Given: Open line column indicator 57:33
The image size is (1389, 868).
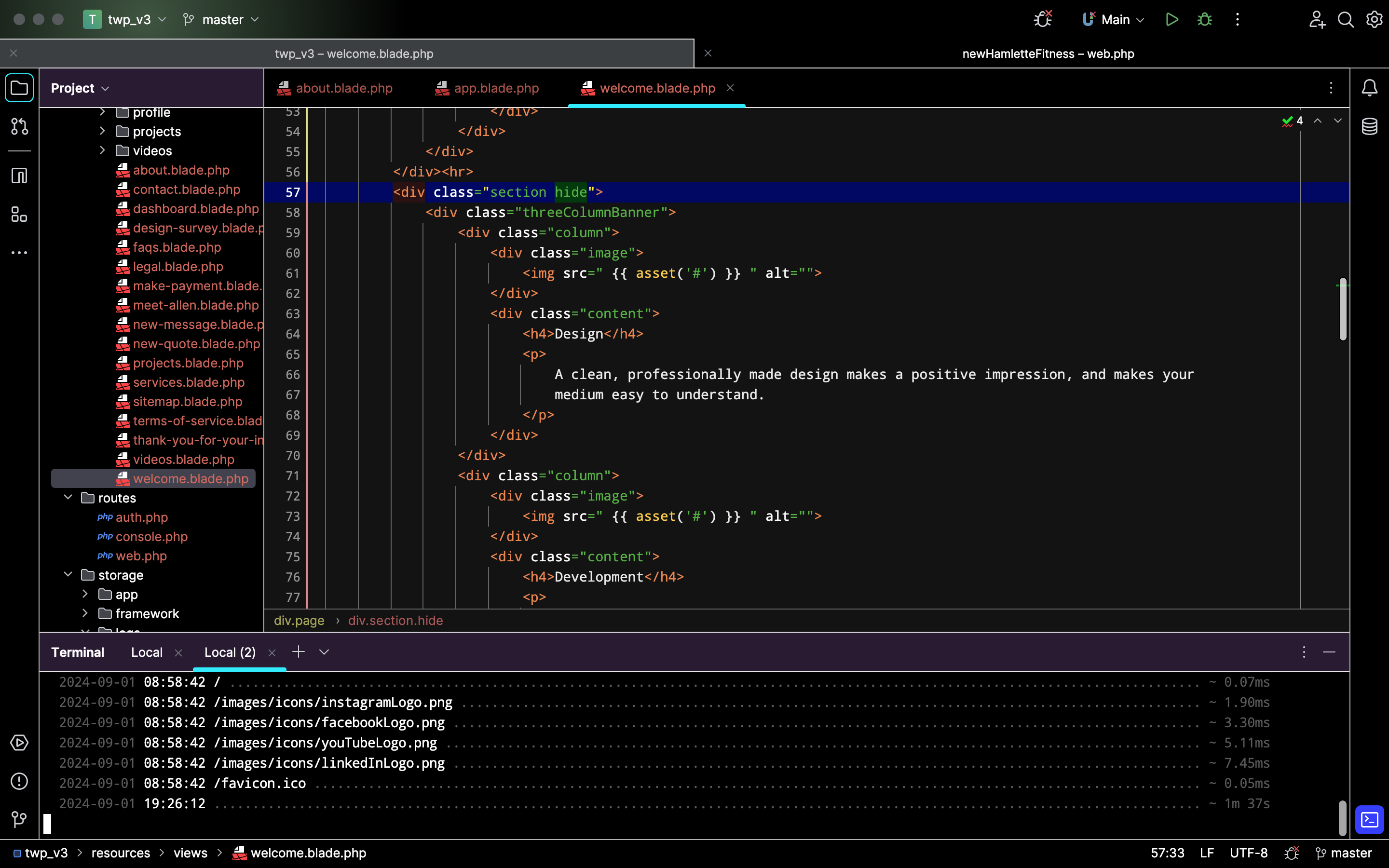Looking at the screenshot, I should click(x=1167, y=853).
